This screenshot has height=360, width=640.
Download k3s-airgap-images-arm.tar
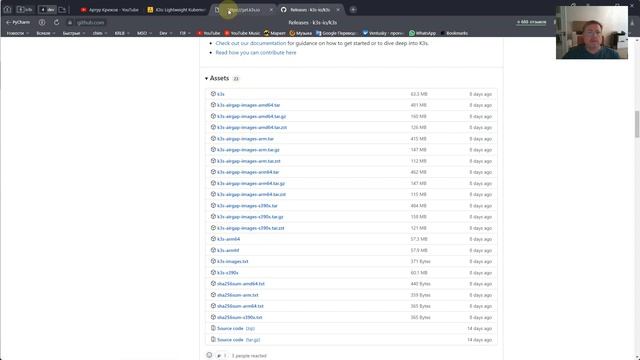coord(245,139)
